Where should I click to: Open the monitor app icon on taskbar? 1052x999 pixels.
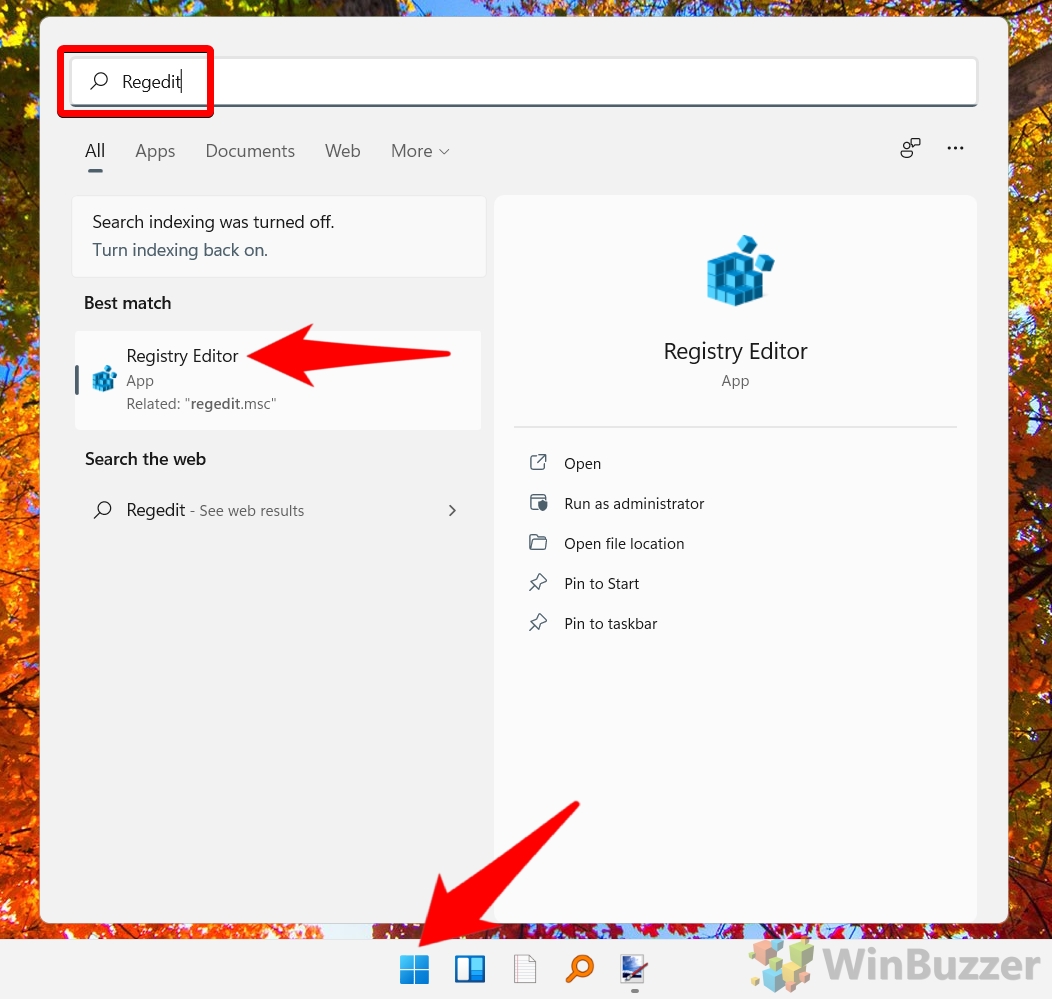[634, 969]
